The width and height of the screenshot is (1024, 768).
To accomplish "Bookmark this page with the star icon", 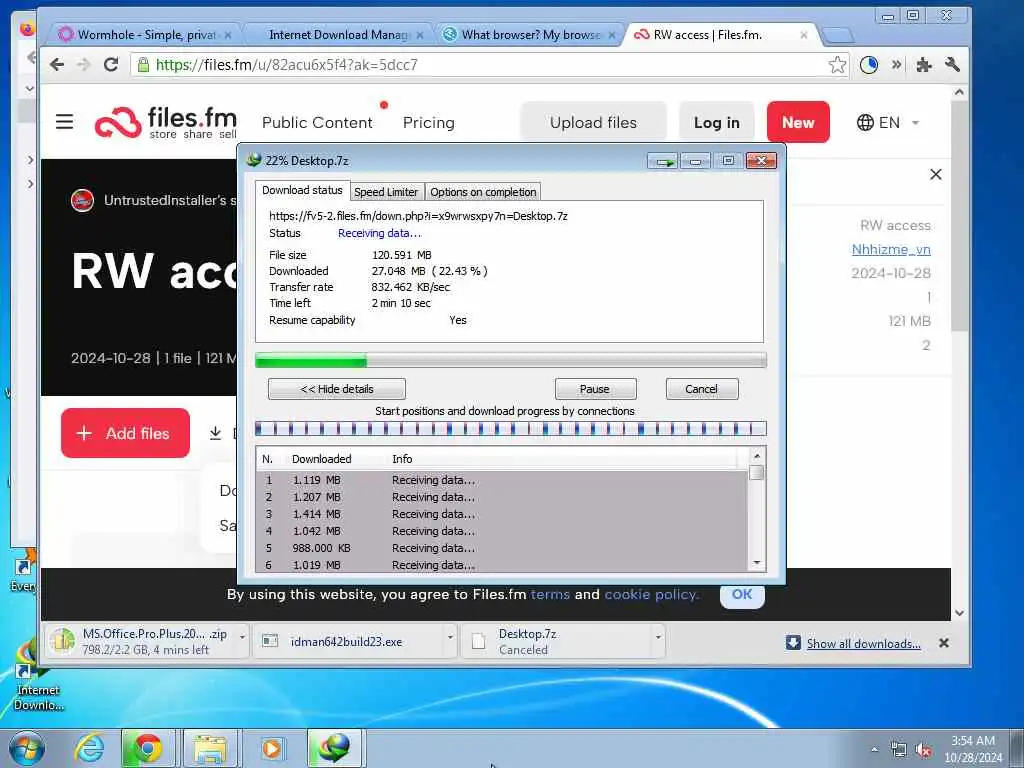I will click(x=837, y=65).
